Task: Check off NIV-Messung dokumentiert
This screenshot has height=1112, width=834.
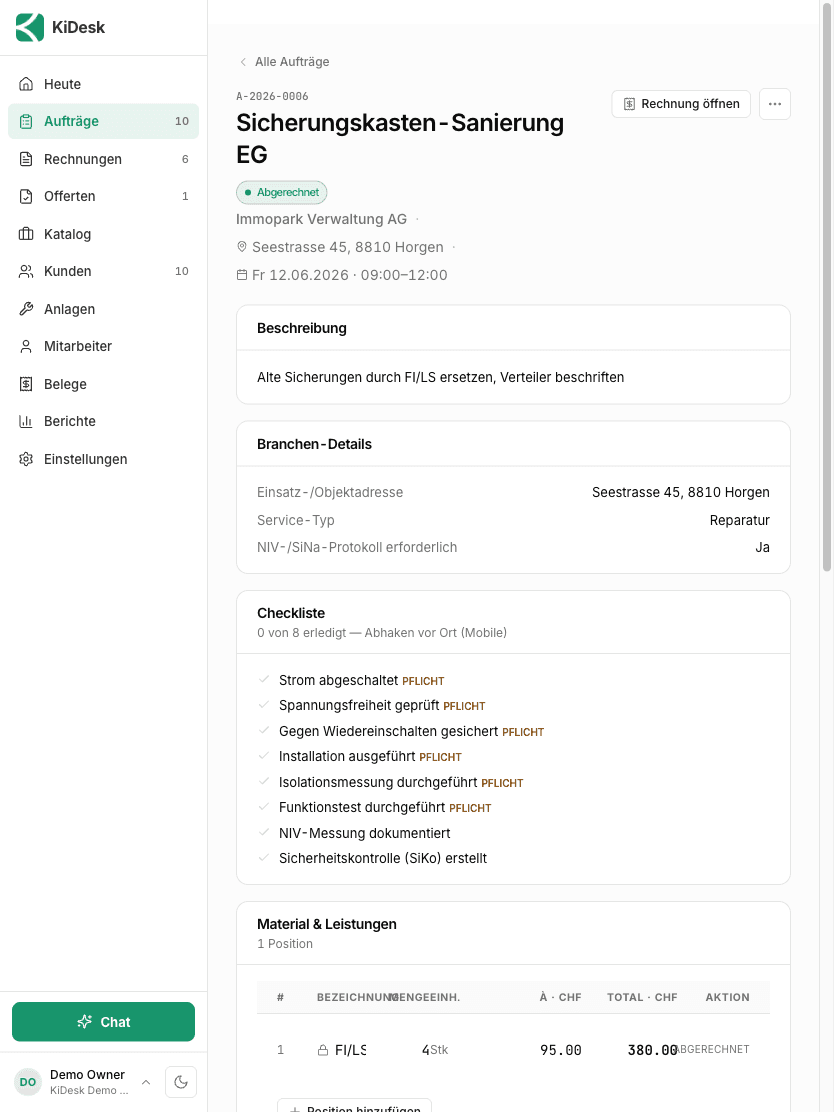Action: 264,833
